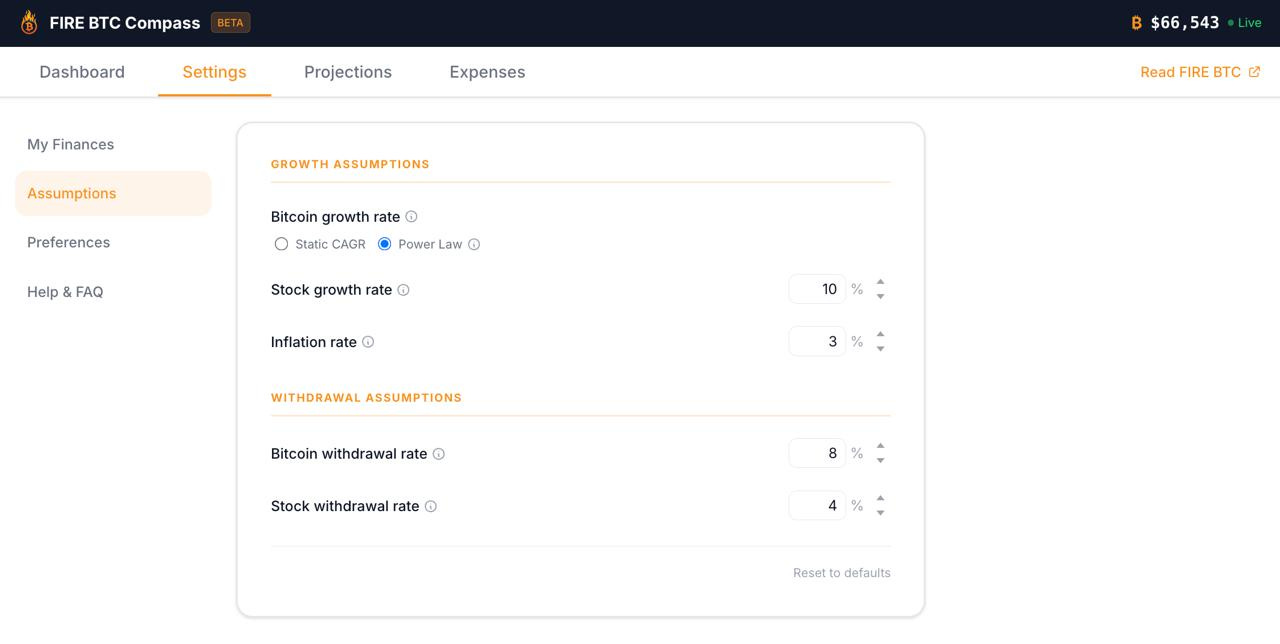Increase the Inflation rate value

tap(880, 334)
